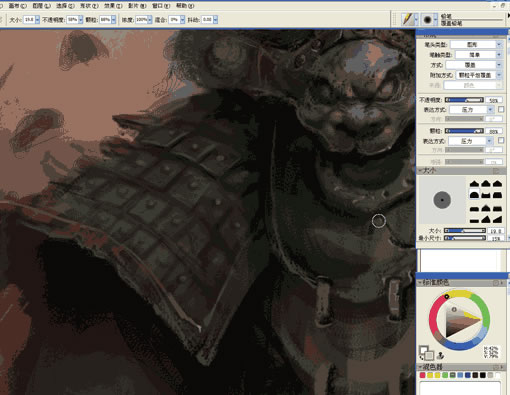Toggle invert checkbox beside grain 表达方式
The width and height of the screenshot is (510, 395).
[501, 141]
